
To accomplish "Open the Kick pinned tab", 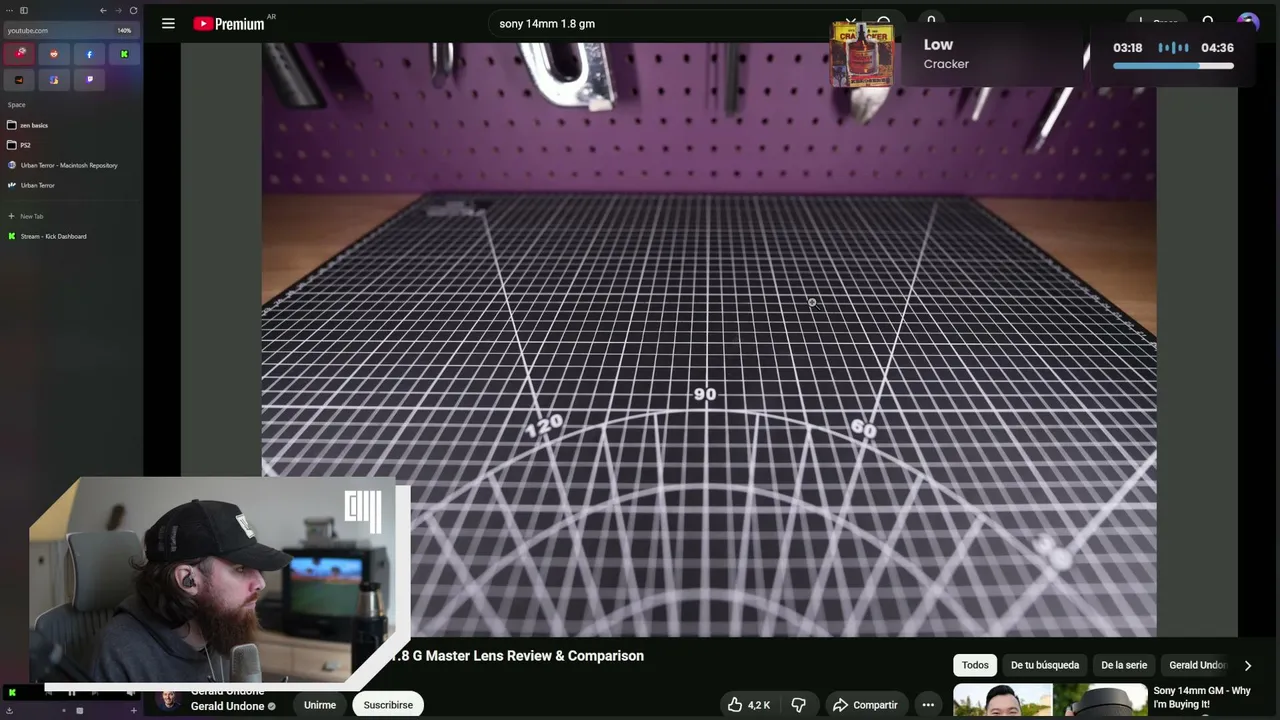I will [x=124, y=54].
